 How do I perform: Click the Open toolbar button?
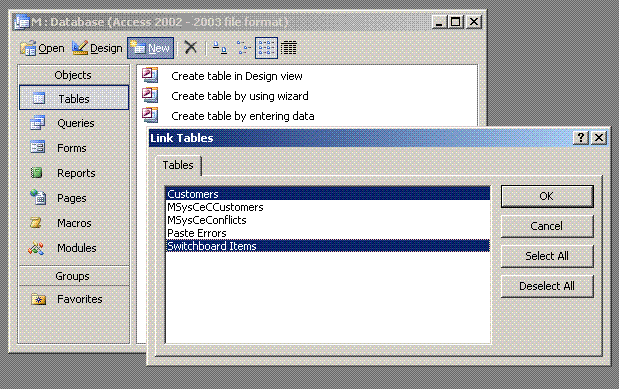coord(42,48)
